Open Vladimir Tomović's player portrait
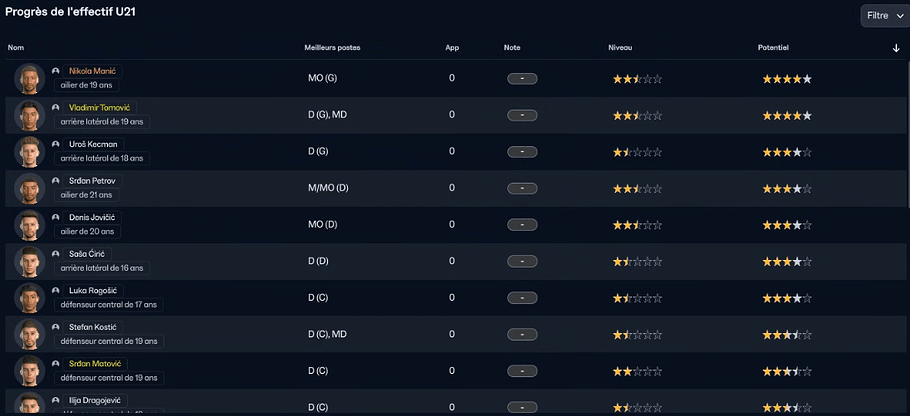The image size is (910, 416). [x=30, y=115]
